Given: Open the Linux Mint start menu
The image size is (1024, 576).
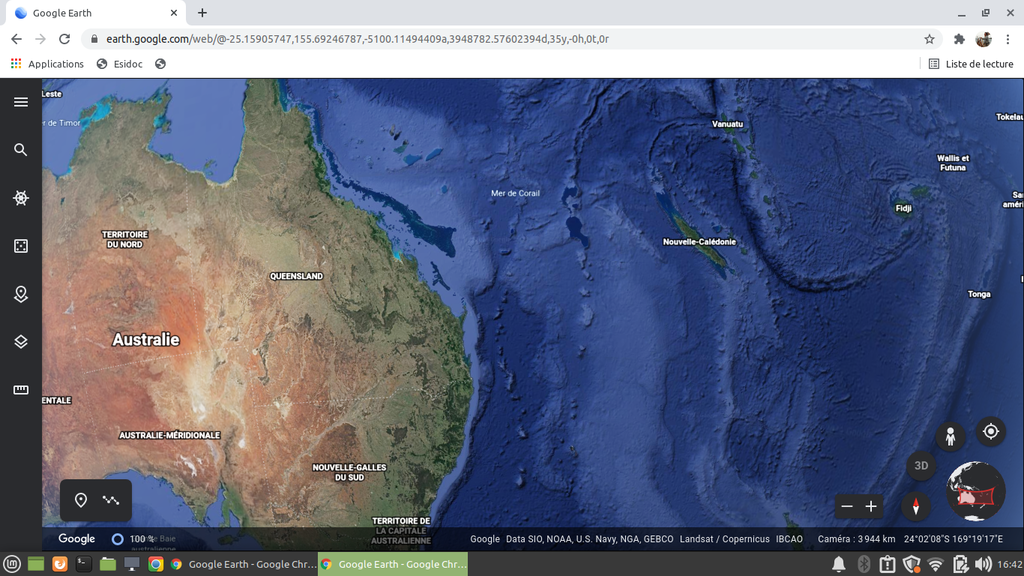Looking at the screenshot, I should tap(12, 564).
